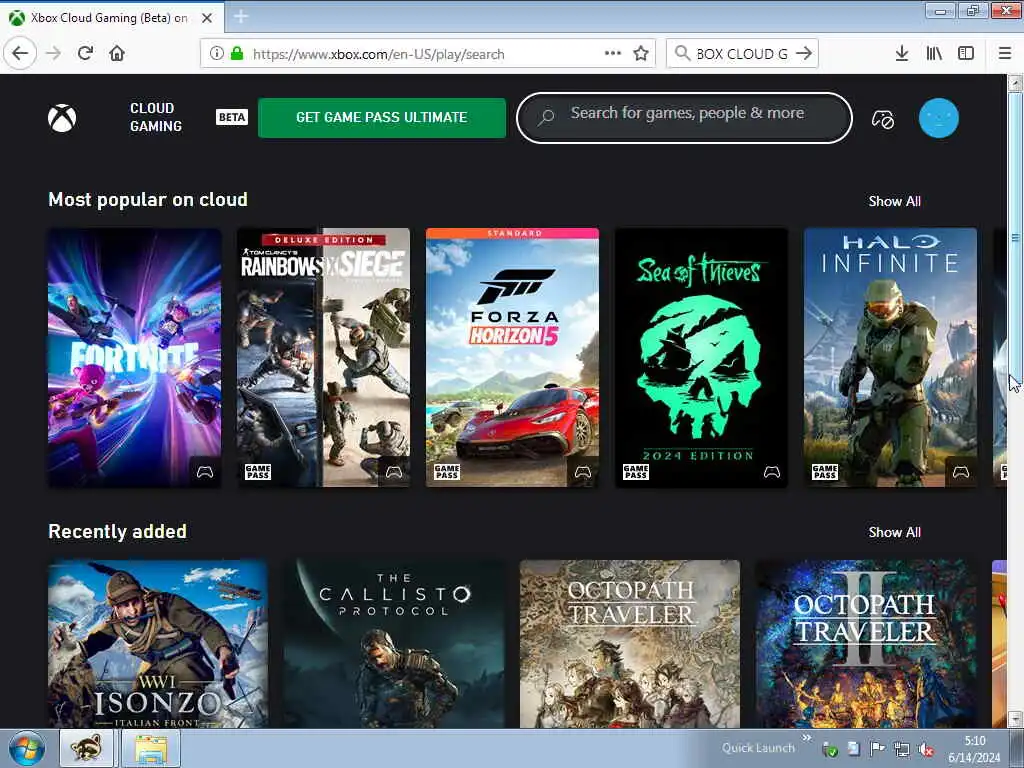Click the Recently added heading
Image resolution: width=1024 pixels, height=768 pixels.
coord(118,531)
